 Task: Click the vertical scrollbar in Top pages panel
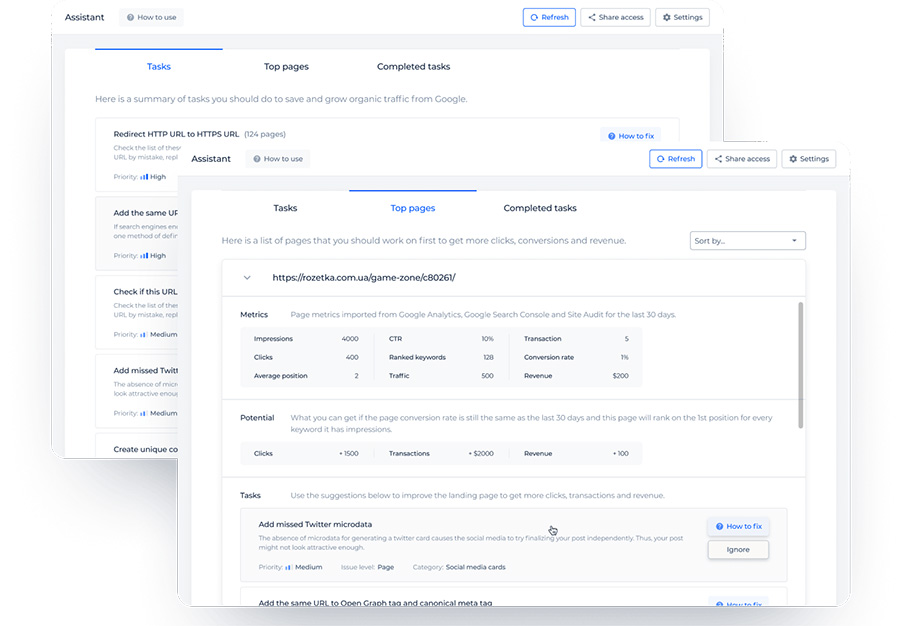click(801, 365)
